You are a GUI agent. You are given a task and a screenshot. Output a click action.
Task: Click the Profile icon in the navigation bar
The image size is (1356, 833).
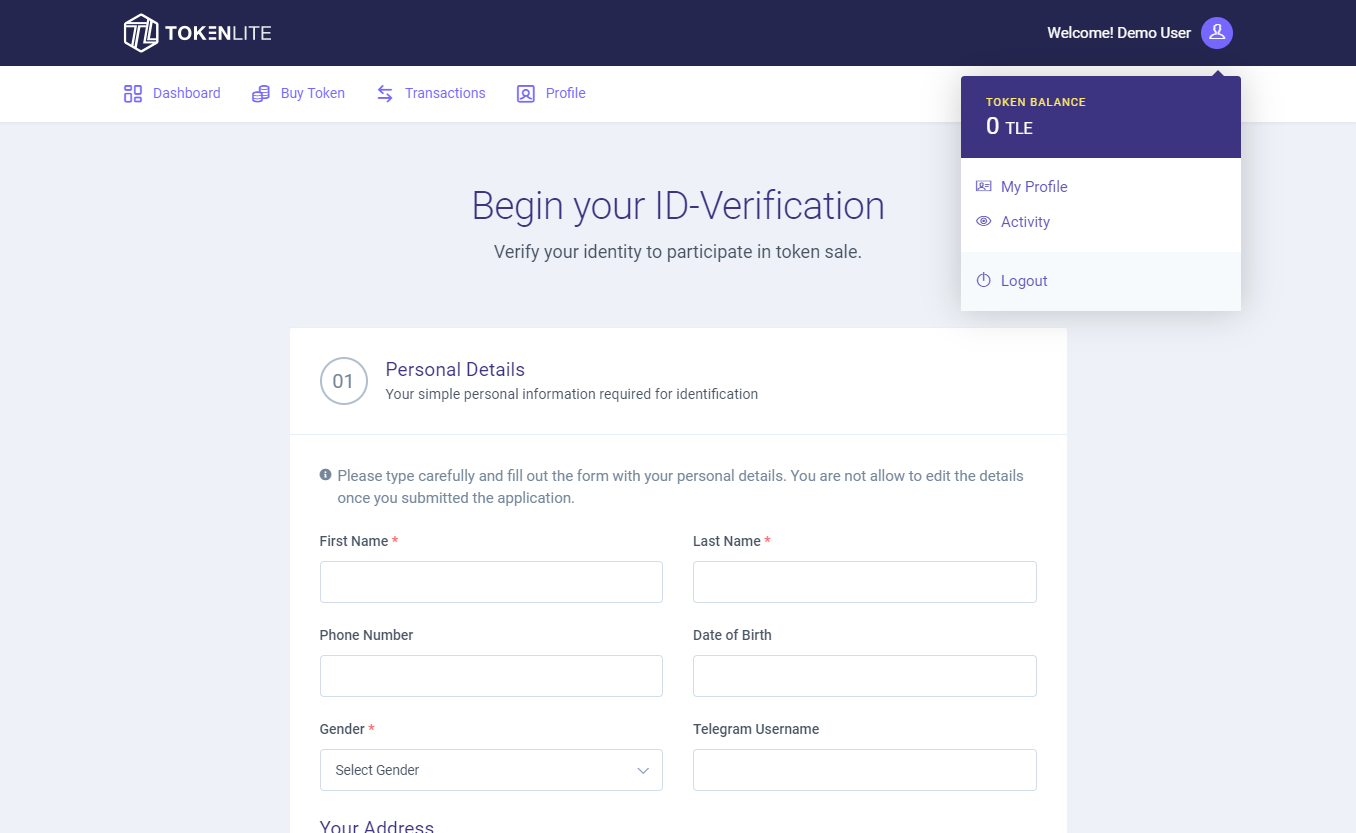click(525, 93)
